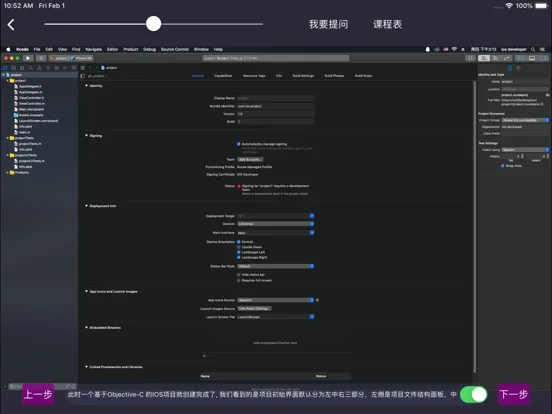Select the Standard editor button

coord(484,58)
